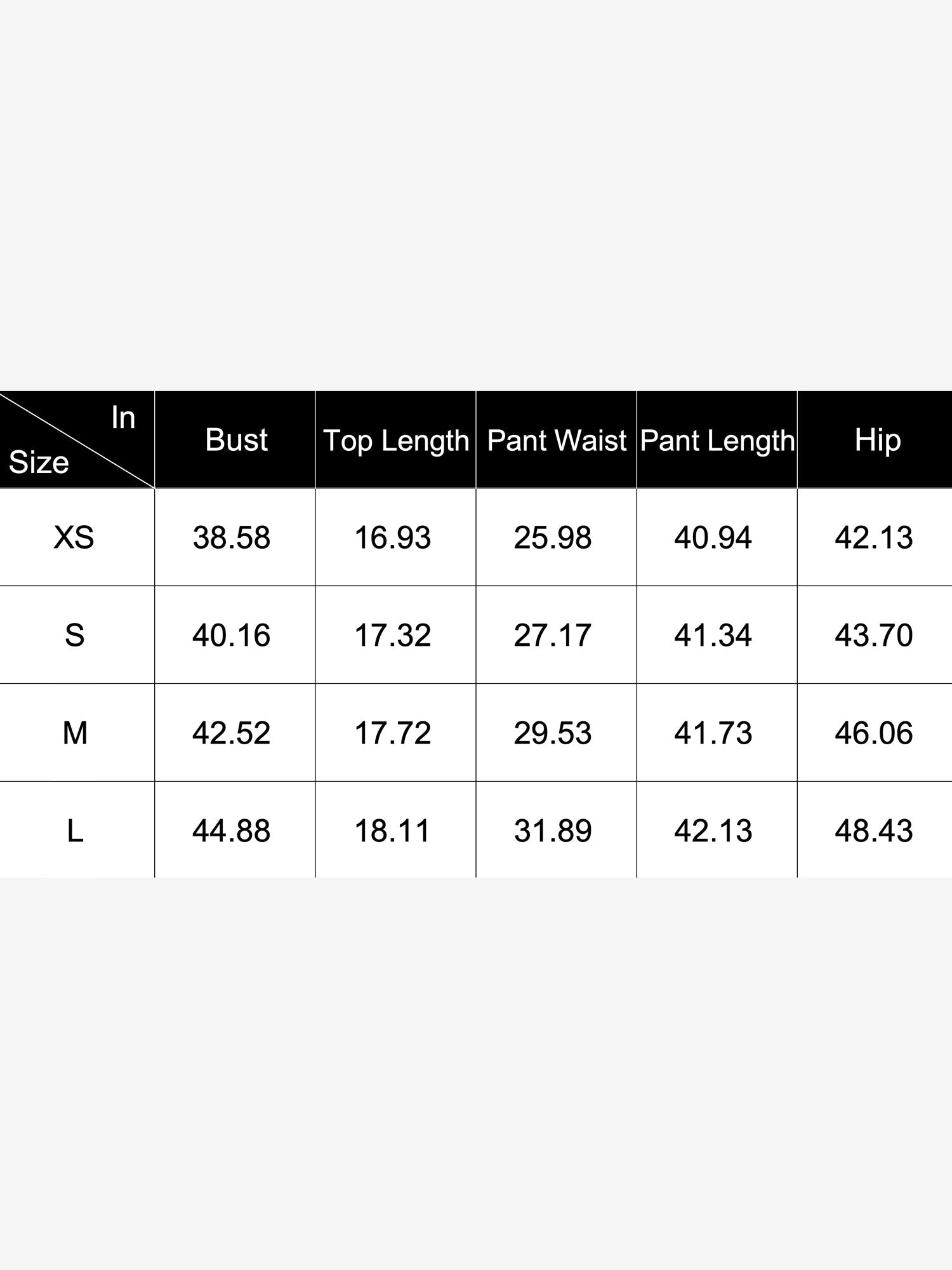Click the Bust column header
Viewport: 952px width, 1270px height.
click(236, 440)
